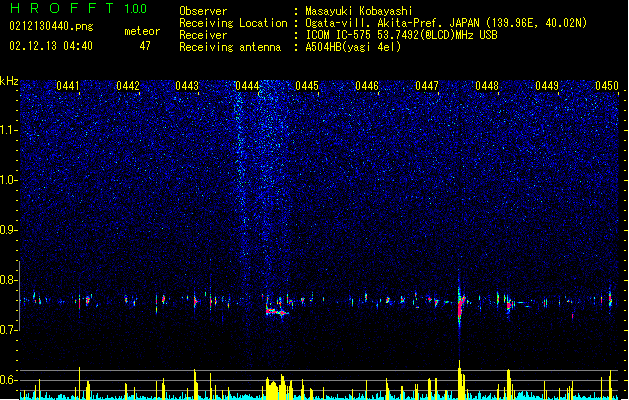Viewport: 629px width, 400px height.
Task: Click the 0.9 kHz frequency axis label
Action: 9,230
